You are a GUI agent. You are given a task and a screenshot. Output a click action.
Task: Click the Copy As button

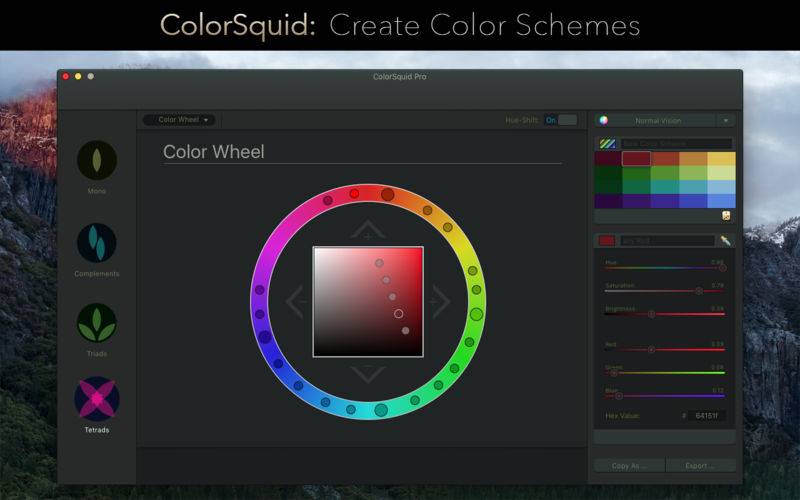629,466
